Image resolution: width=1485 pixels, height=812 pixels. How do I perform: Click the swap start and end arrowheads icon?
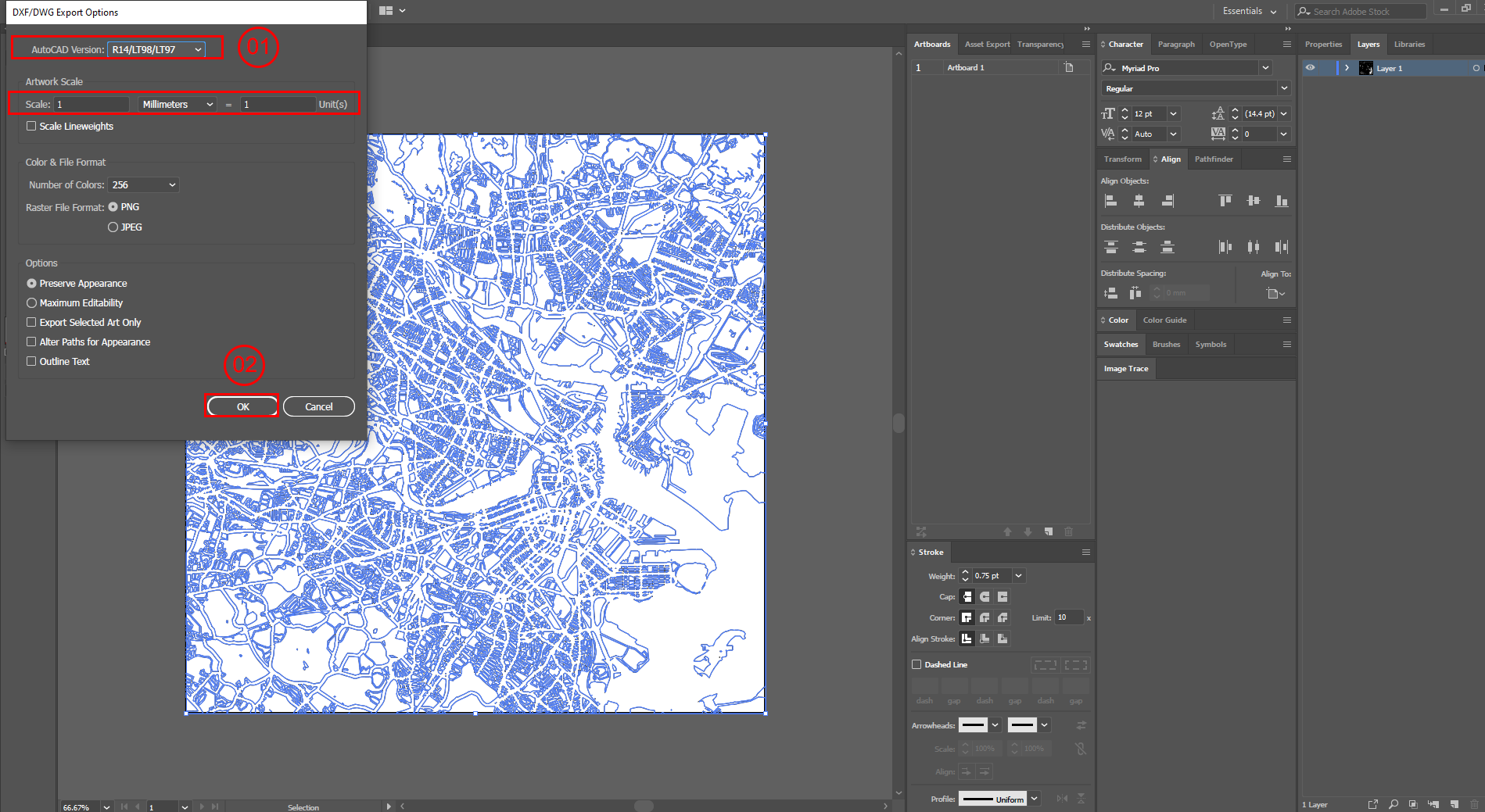1081,724
